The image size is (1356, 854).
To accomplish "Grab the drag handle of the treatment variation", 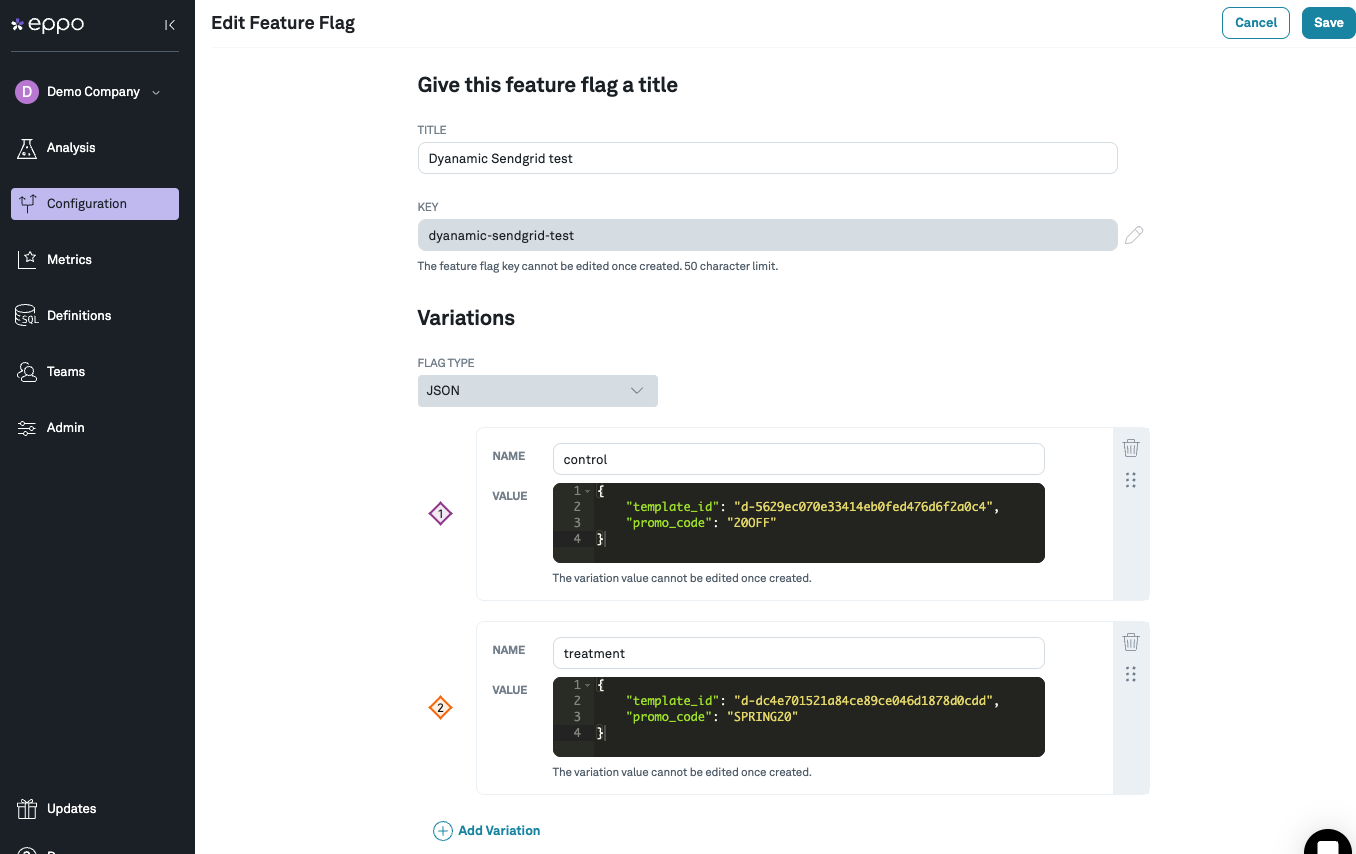I will 1130,674.
